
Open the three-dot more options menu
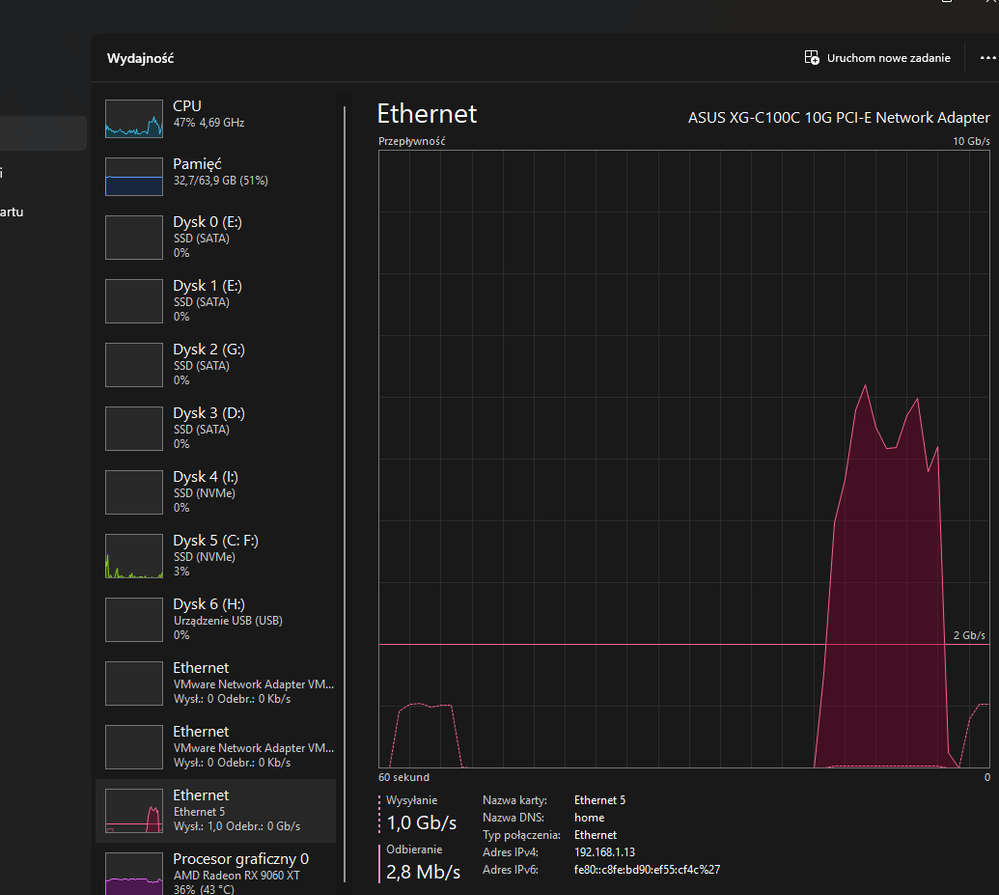[988, 58]
